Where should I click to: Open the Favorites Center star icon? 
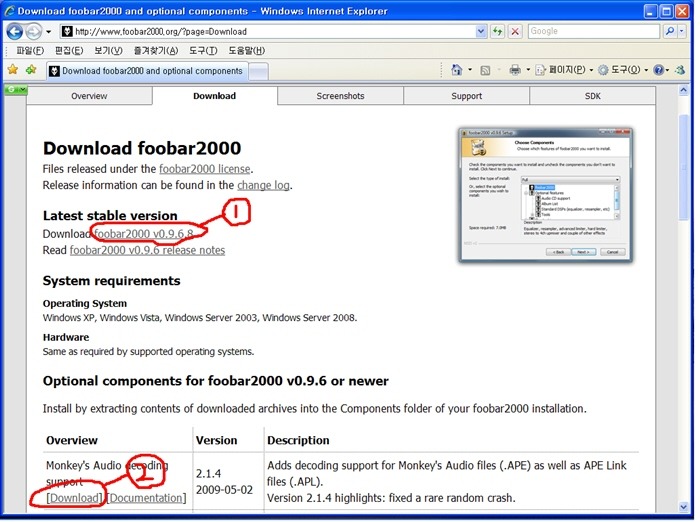click(13, 69)
